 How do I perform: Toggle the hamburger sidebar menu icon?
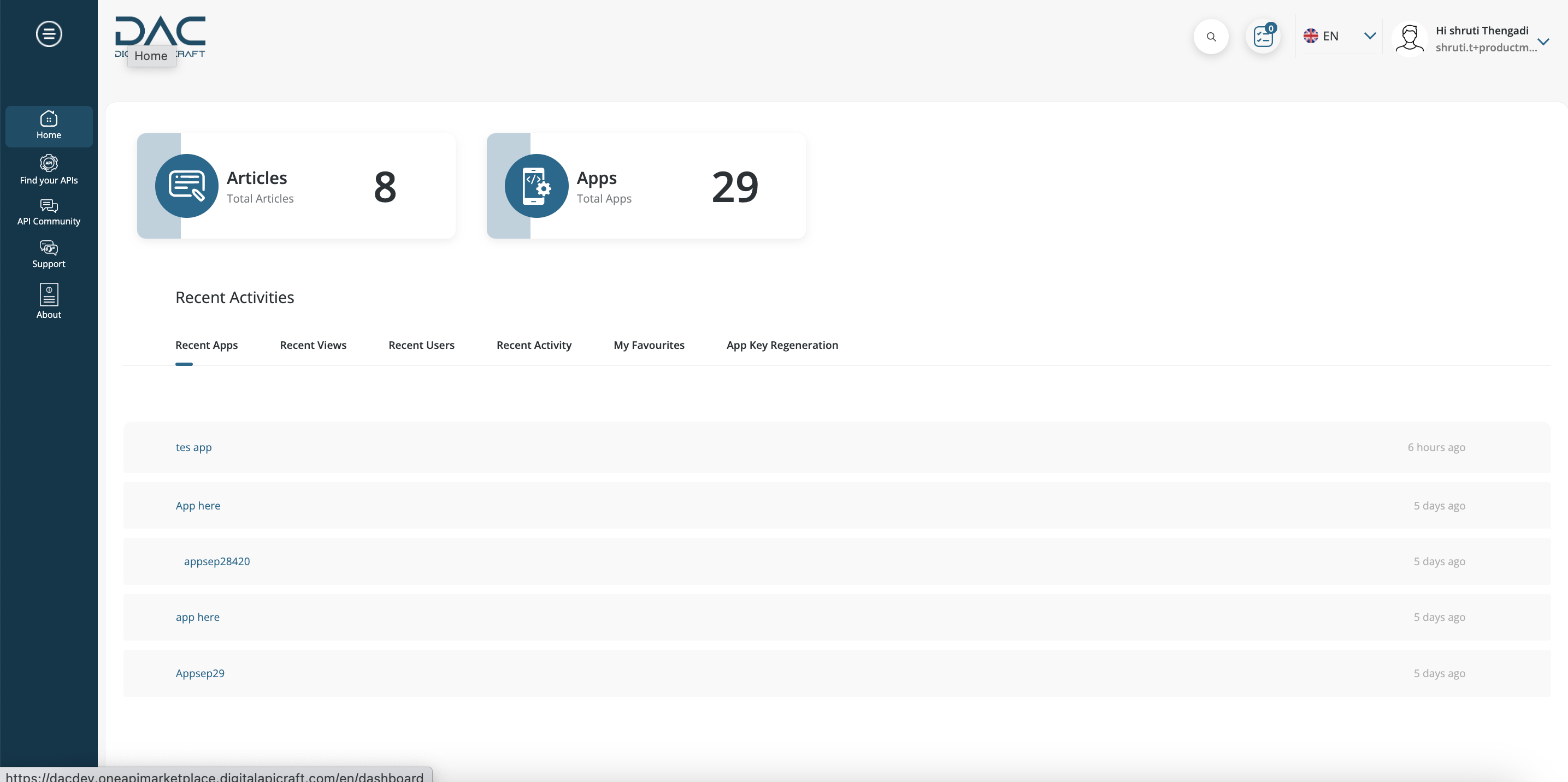(x=49, y=33)
